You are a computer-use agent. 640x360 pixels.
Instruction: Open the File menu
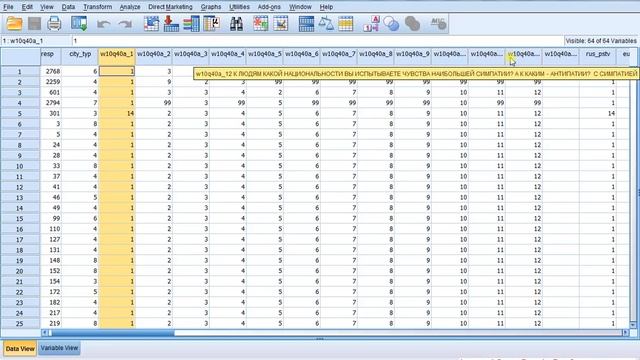pos(8,7)
